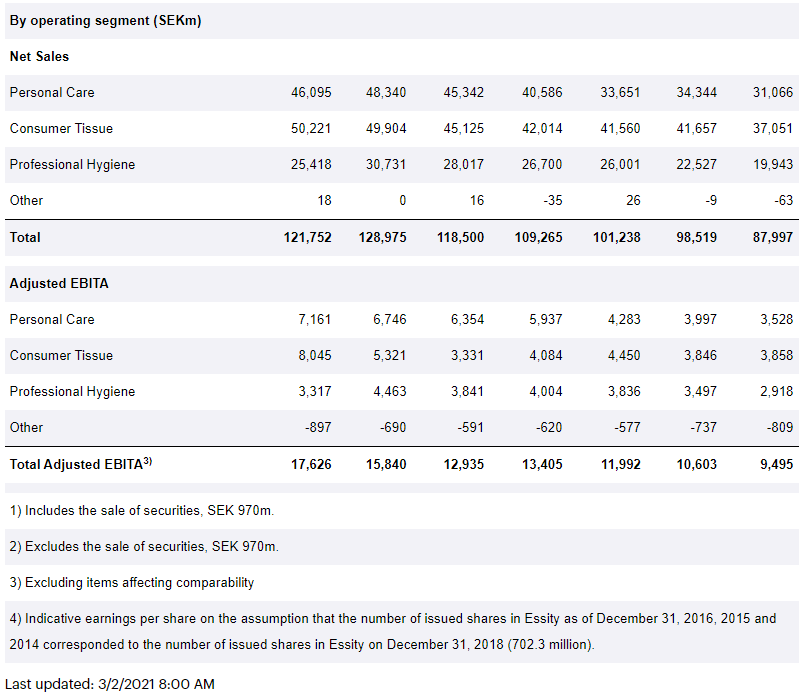Click the 'By operating segment (SEKm)' header
The width and height of the screenshot is (806, 695).
point(105,21)
